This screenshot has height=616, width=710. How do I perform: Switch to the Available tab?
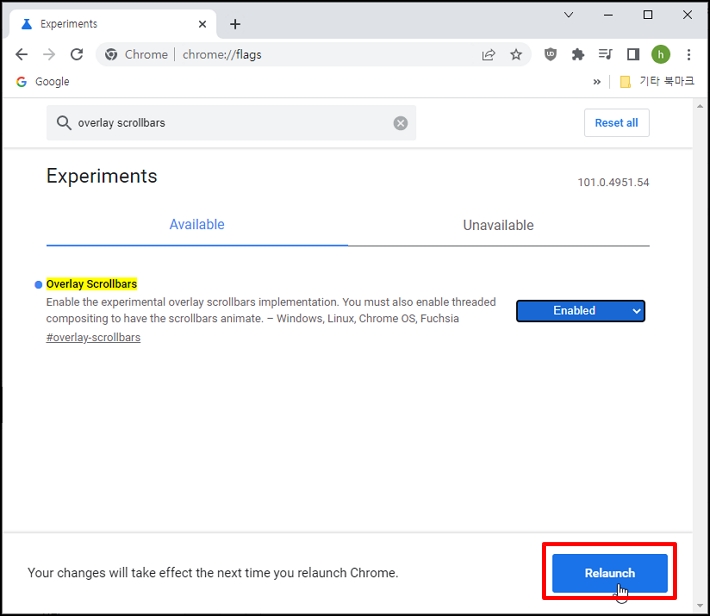pyautogui.click(x=197, y=225)
